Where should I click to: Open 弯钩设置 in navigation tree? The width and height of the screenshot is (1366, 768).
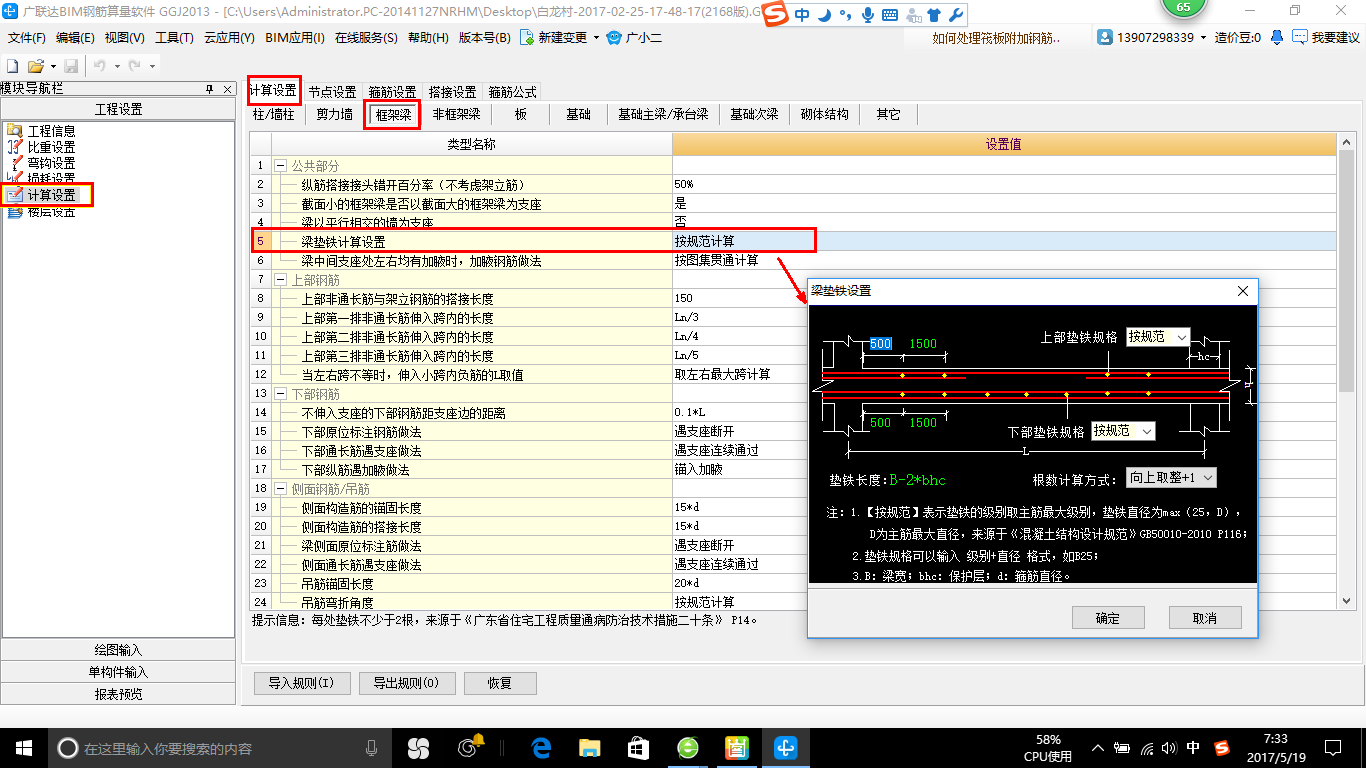click(51, 163)
